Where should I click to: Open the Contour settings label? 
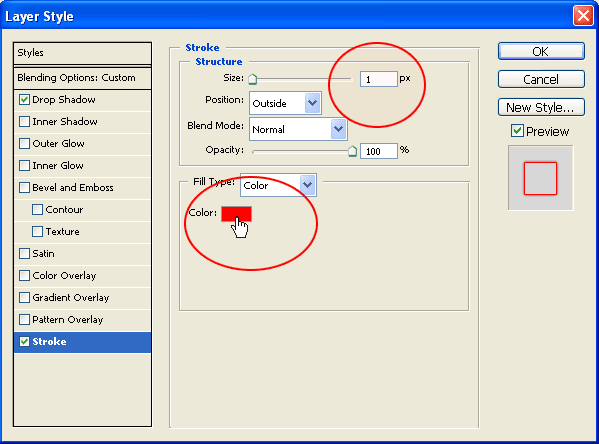[x=64, y=209]
